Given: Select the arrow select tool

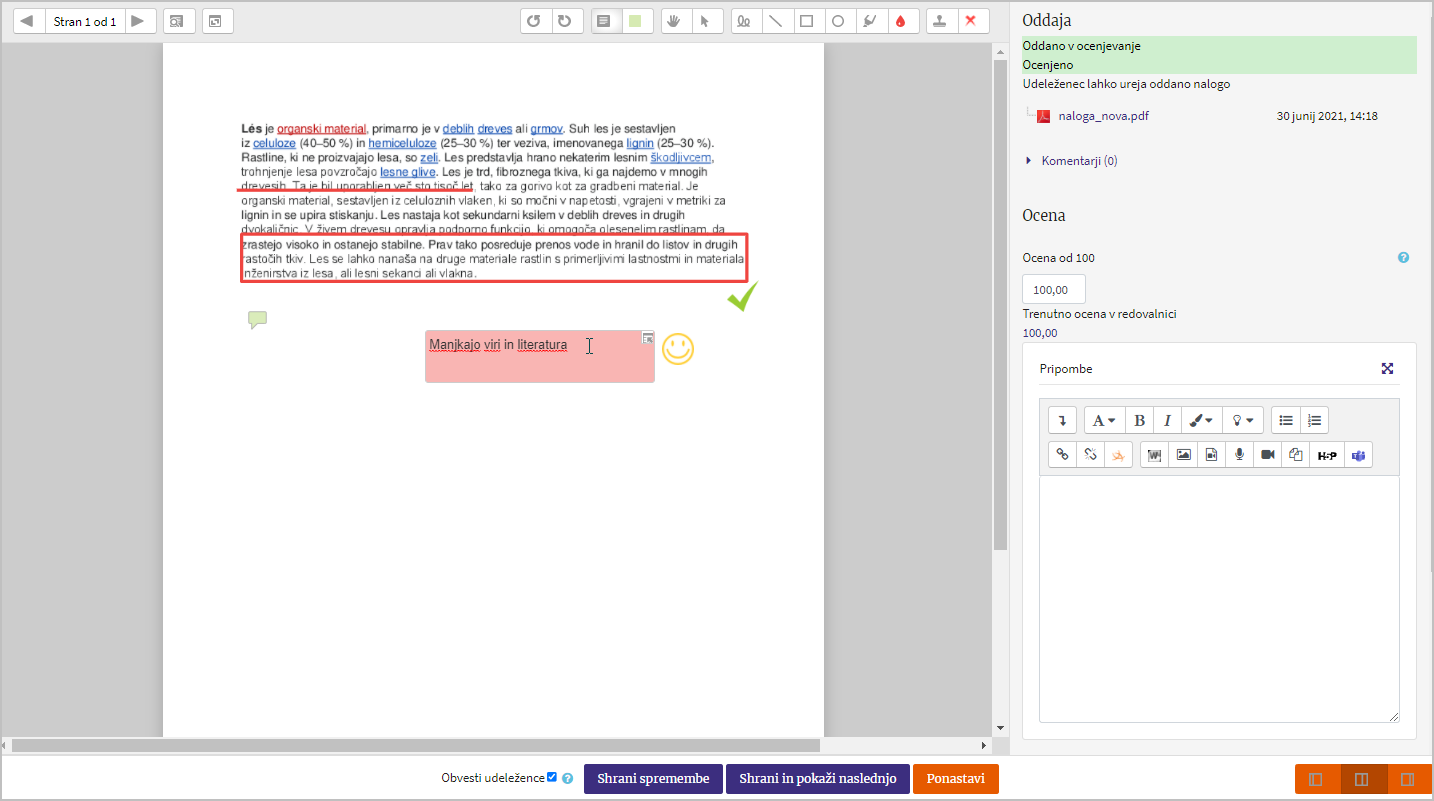Looking at the screenshot, I should tap(706, 21).
